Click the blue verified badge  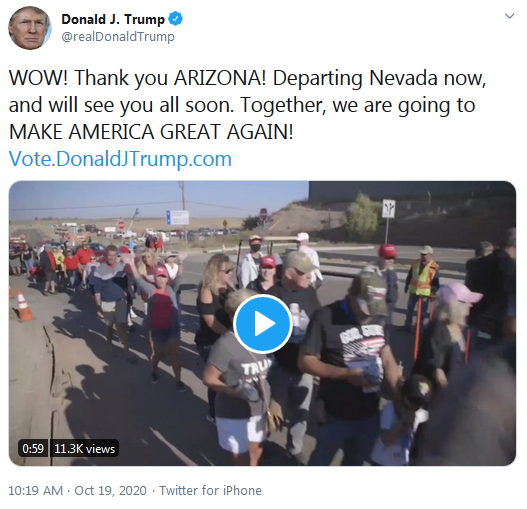[175, 19]
